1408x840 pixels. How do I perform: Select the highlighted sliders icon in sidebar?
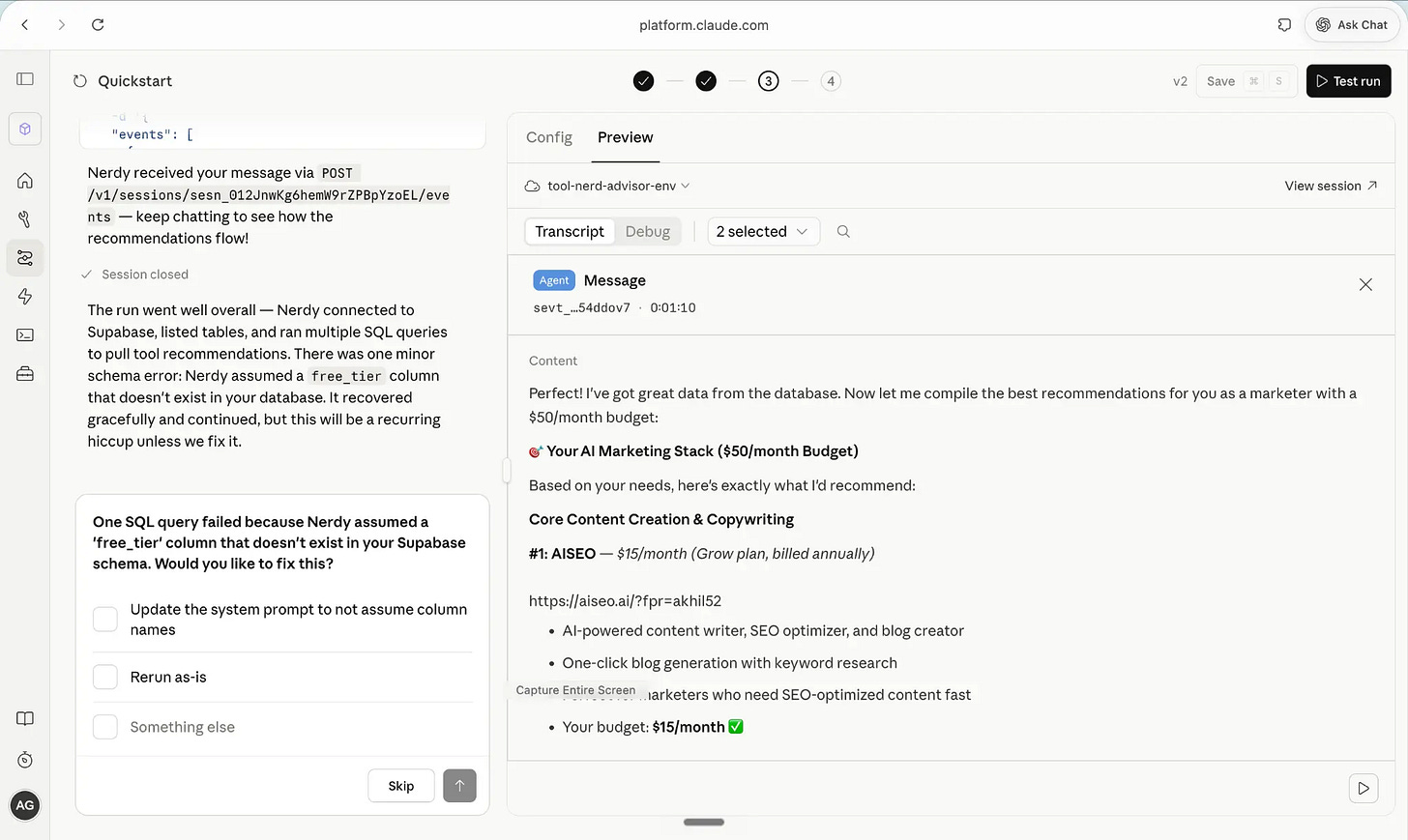[25, 258]
